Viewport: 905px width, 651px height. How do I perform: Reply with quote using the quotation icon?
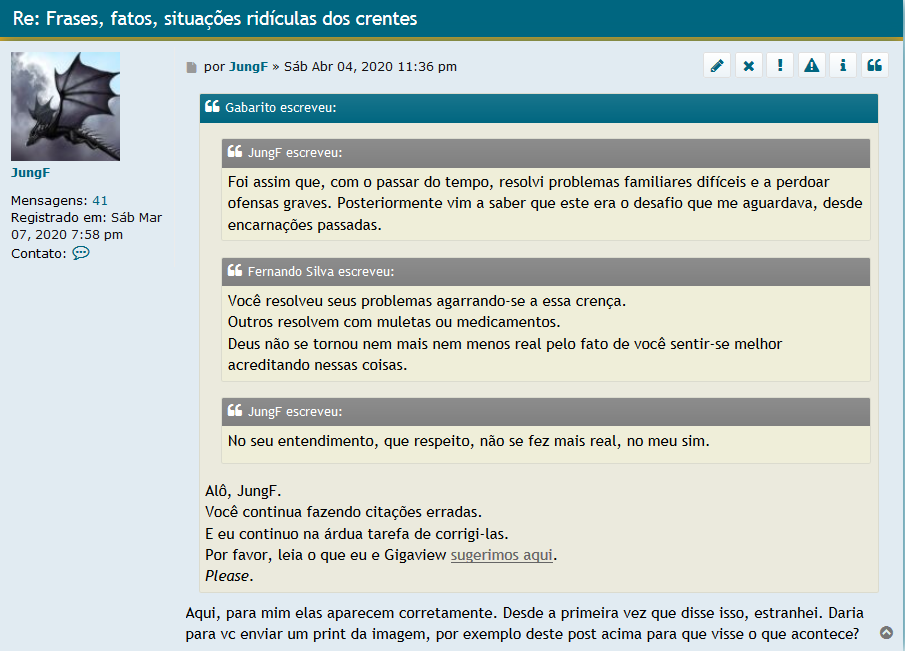tap(874, 65)
